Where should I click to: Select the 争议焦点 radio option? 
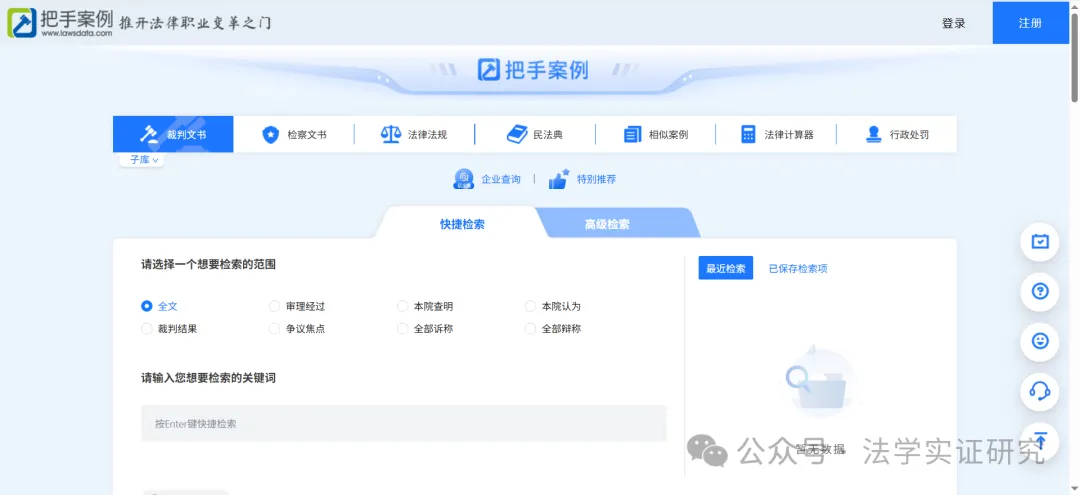(274, 329)
